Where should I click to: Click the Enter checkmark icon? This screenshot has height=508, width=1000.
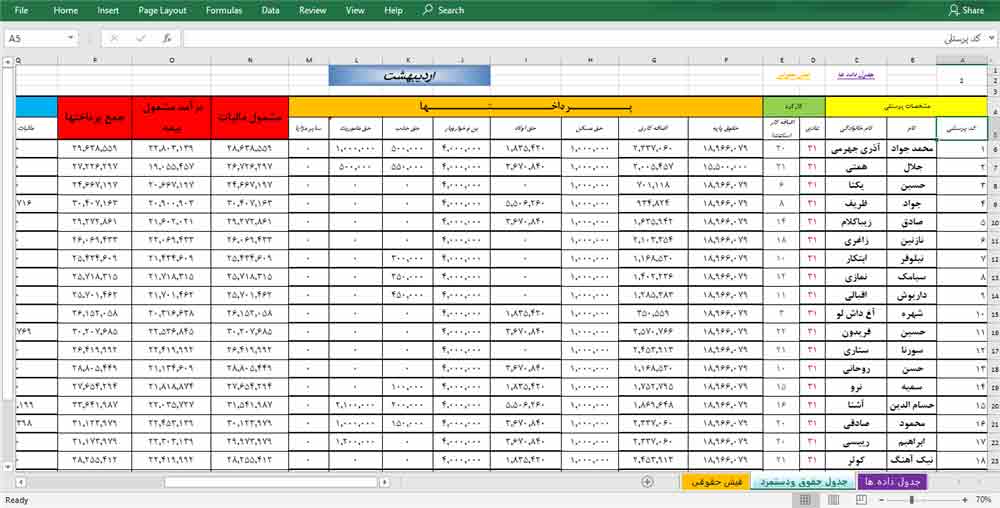tap(141, 38)
